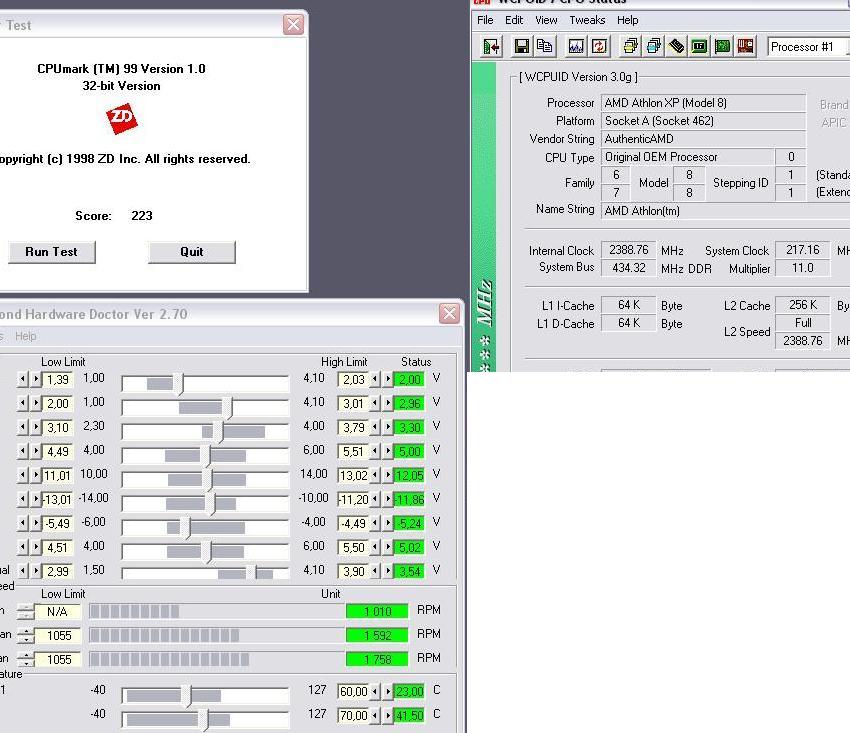850x733 pixels.
Task: Decrease the 1,39 low limit with left arrow
Action: (23, 379)
